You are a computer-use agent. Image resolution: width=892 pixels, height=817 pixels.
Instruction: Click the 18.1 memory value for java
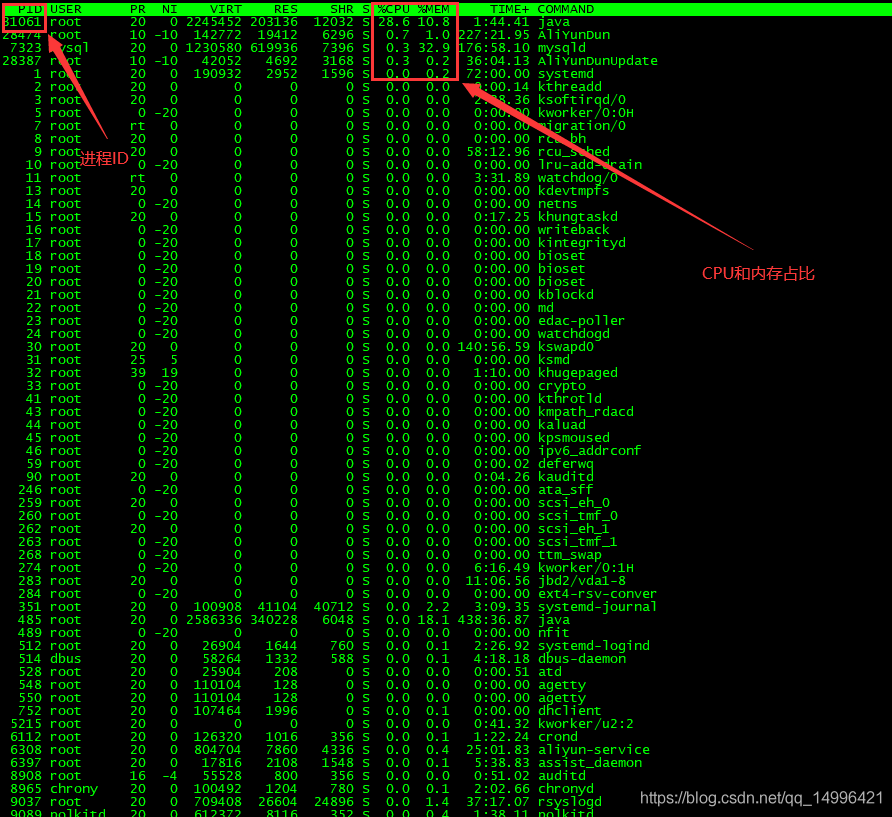pos(433,620)
